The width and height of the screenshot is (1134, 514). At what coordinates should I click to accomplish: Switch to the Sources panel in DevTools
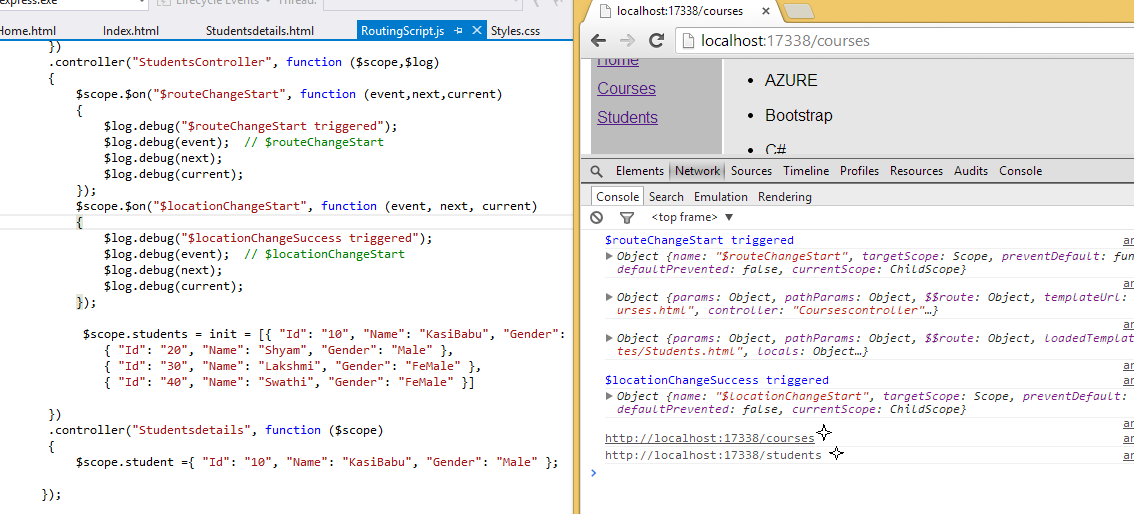click(751, 171)
